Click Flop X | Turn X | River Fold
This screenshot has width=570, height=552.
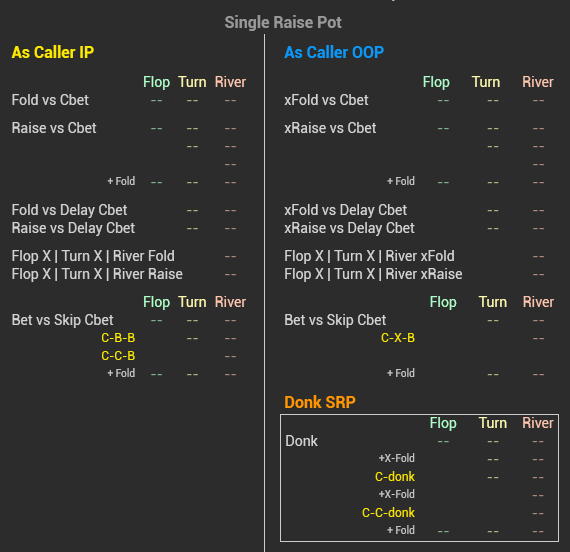pyautogui.click(x=93, y=256)
